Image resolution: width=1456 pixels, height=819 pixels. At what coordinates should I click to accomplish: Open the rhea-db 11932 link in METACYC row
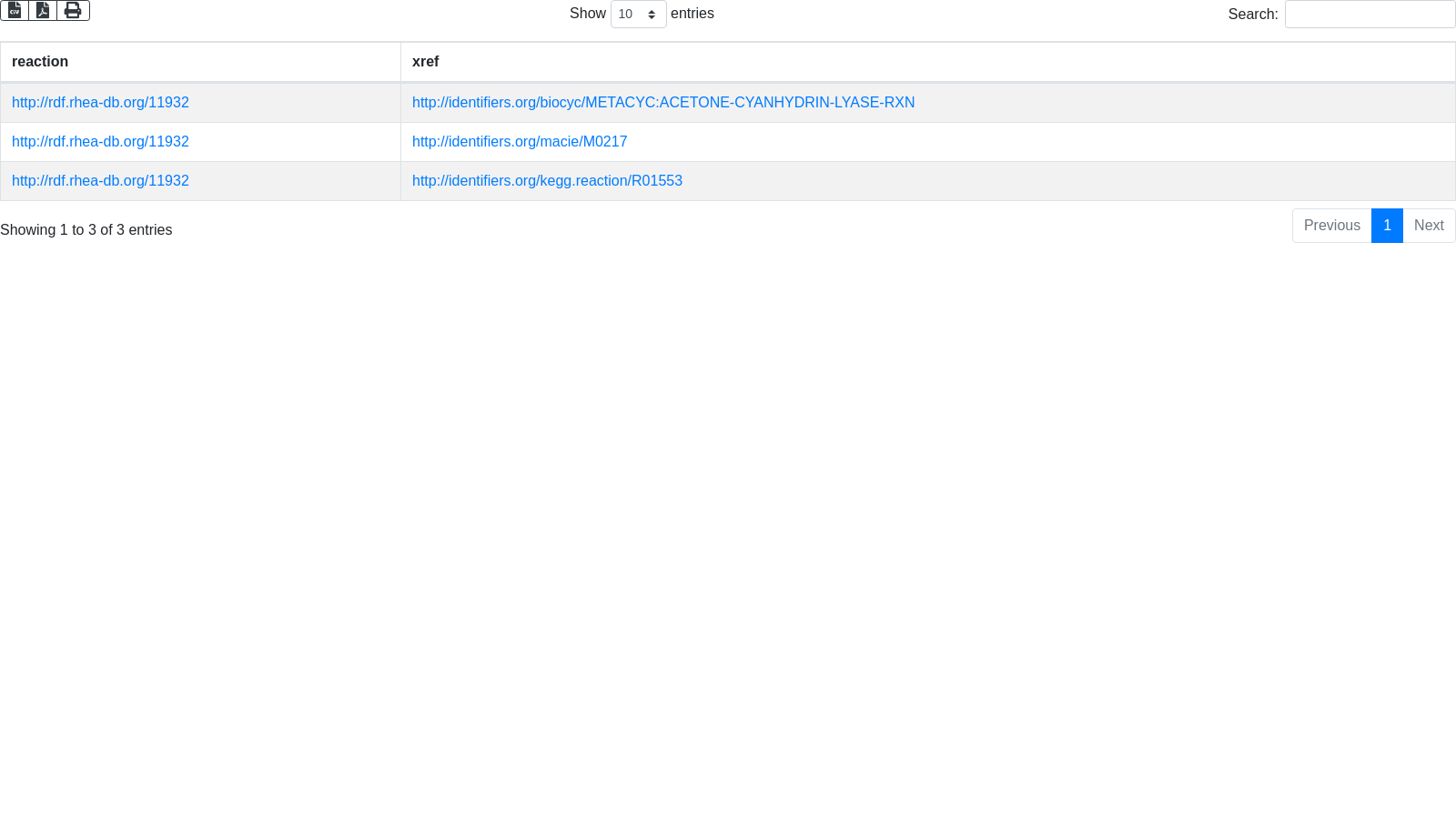tap(100, 103)
